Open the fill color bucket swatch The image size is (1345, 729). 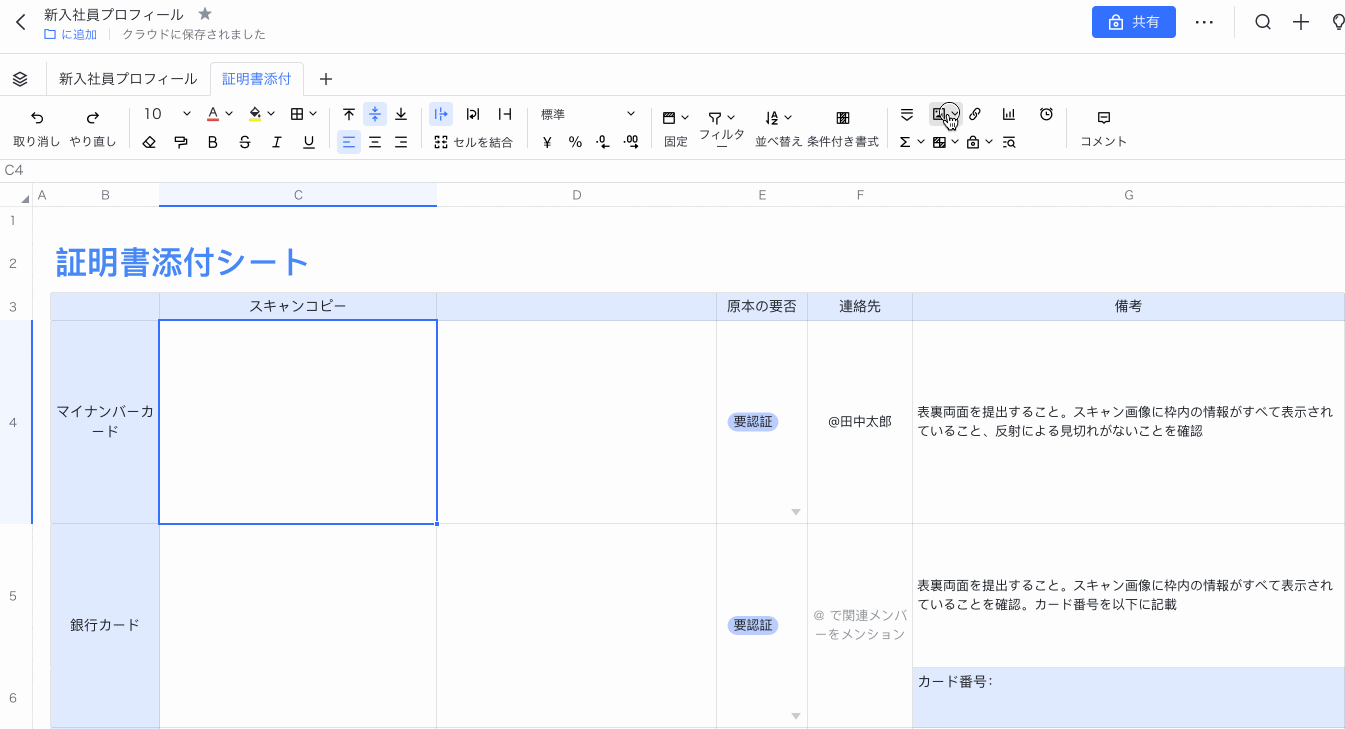255,114
